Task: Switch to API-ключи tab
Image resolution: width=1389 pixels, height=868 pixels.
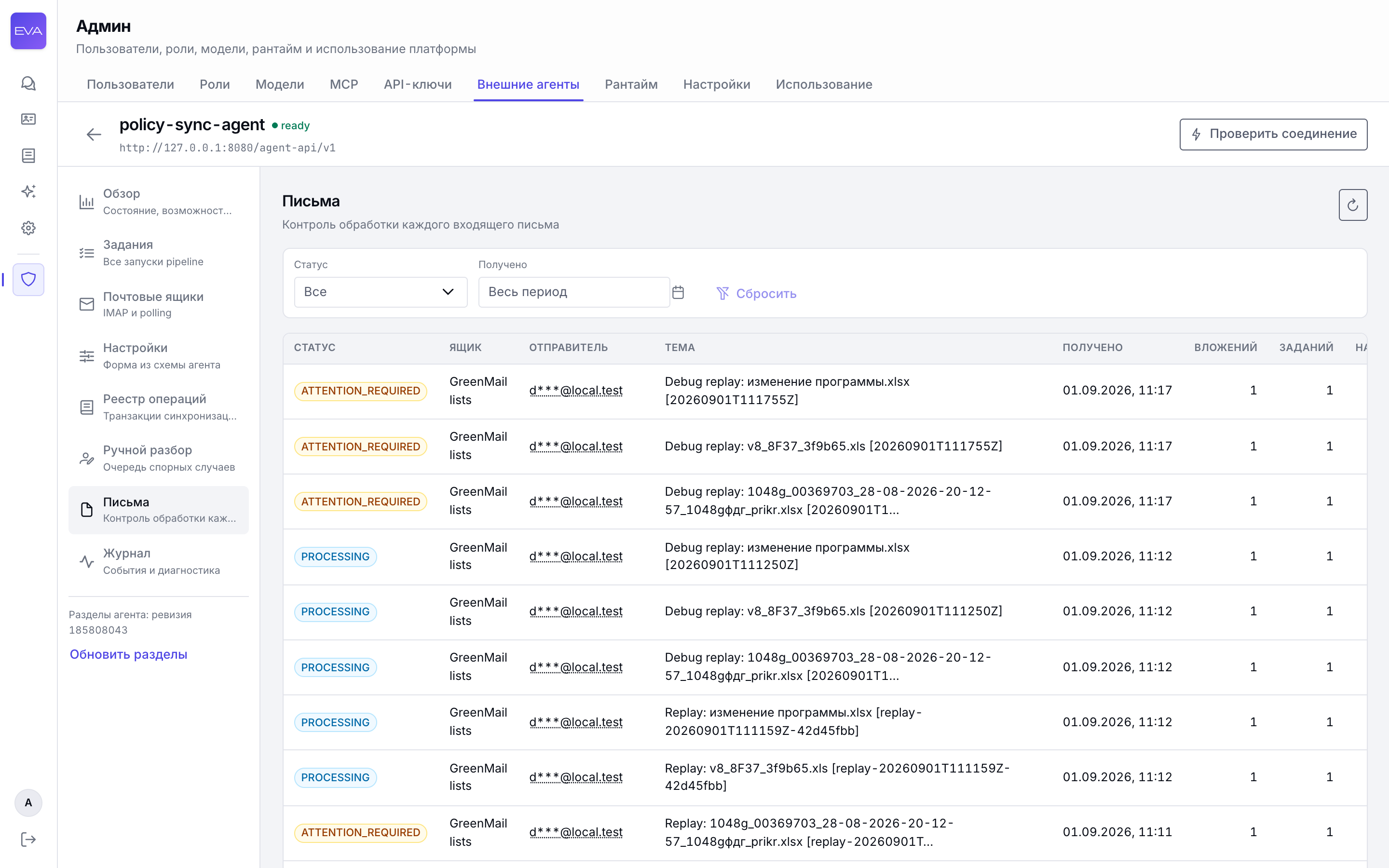Action: [x=418, y=84]
